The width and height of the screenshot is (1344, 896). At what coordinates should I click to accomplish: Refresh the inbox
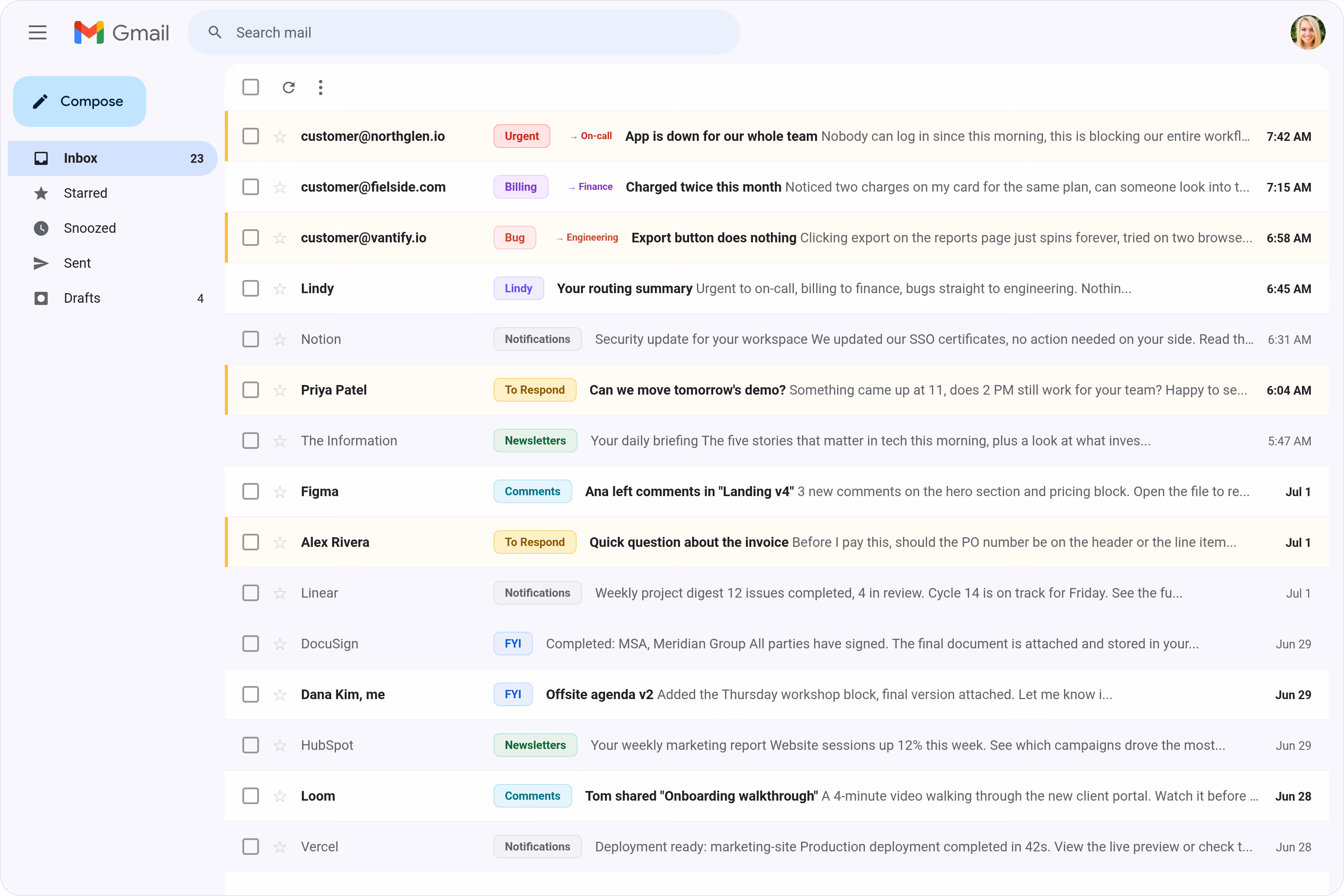click(x=289, y=87)
